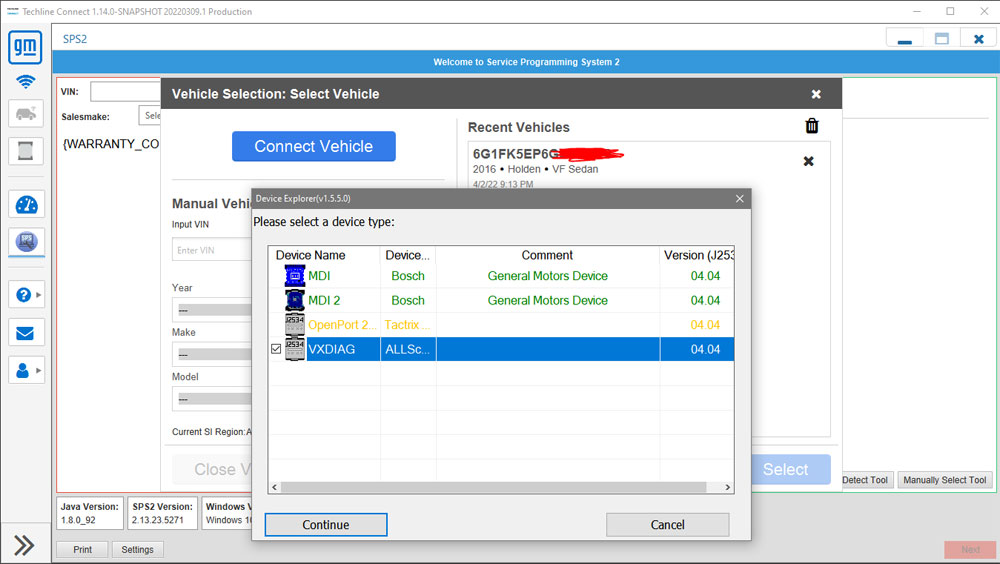Viewport: 1000px width, 564px height.
Task: Select the OpenPort 2 device row
Action: click(330, 325)
